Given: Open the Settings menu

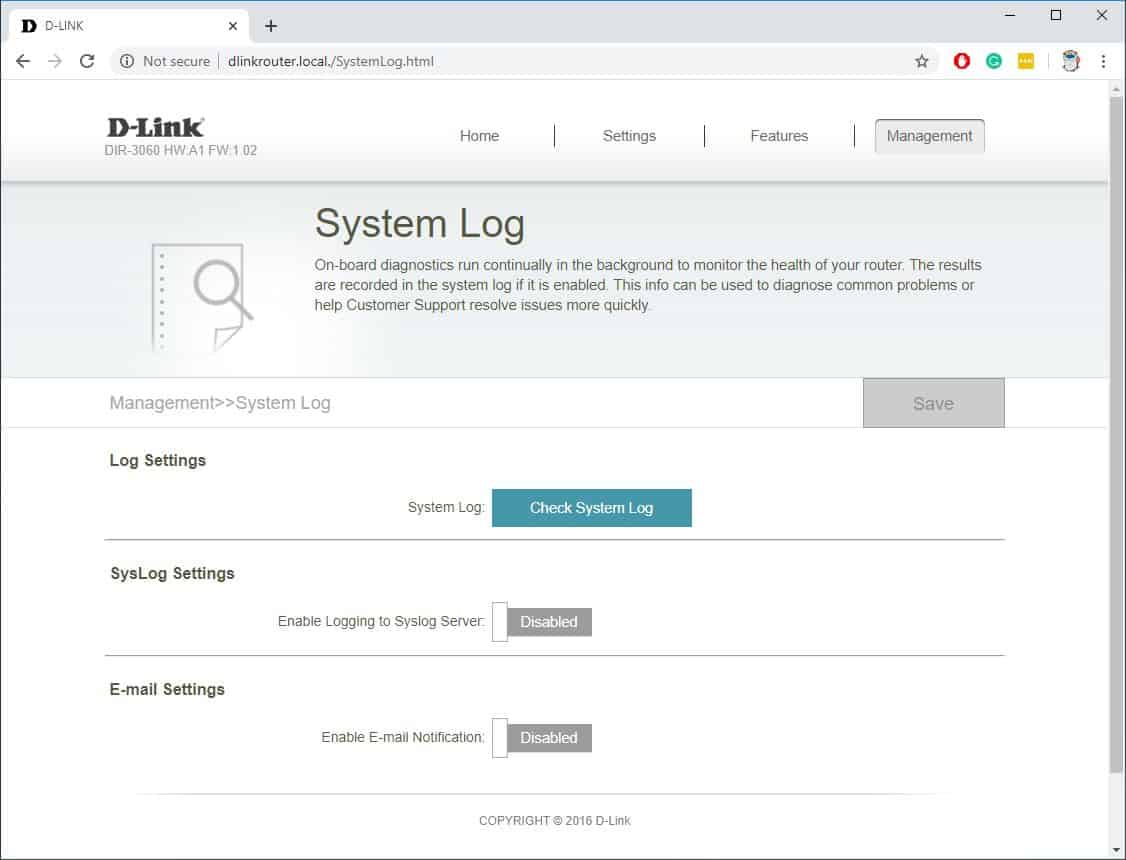Looking at the screenshot, I should [629, 136].
